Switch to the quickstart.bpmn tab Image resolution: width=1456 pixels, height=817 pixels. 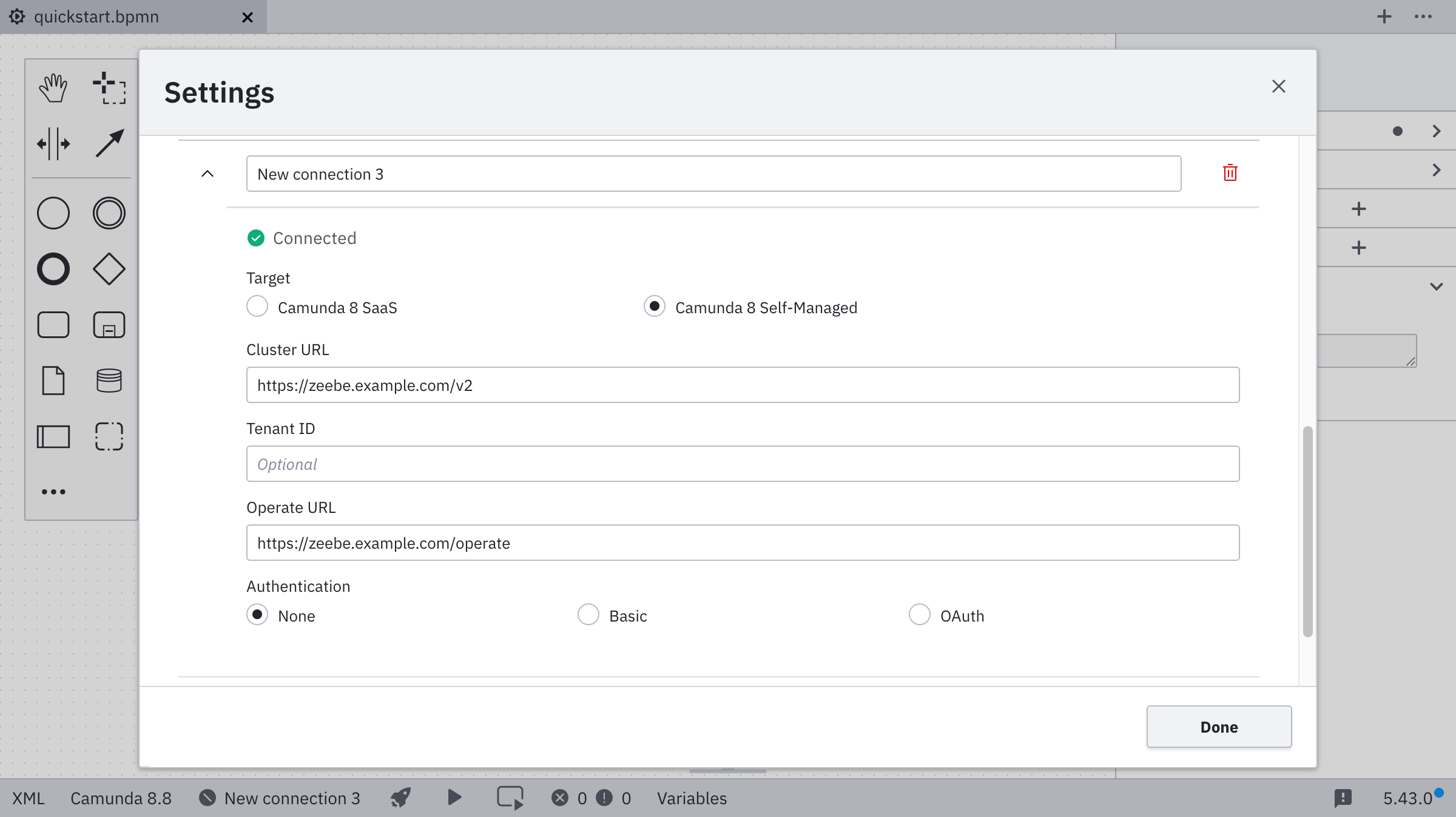pyautogui.click(x=97, y=16)
